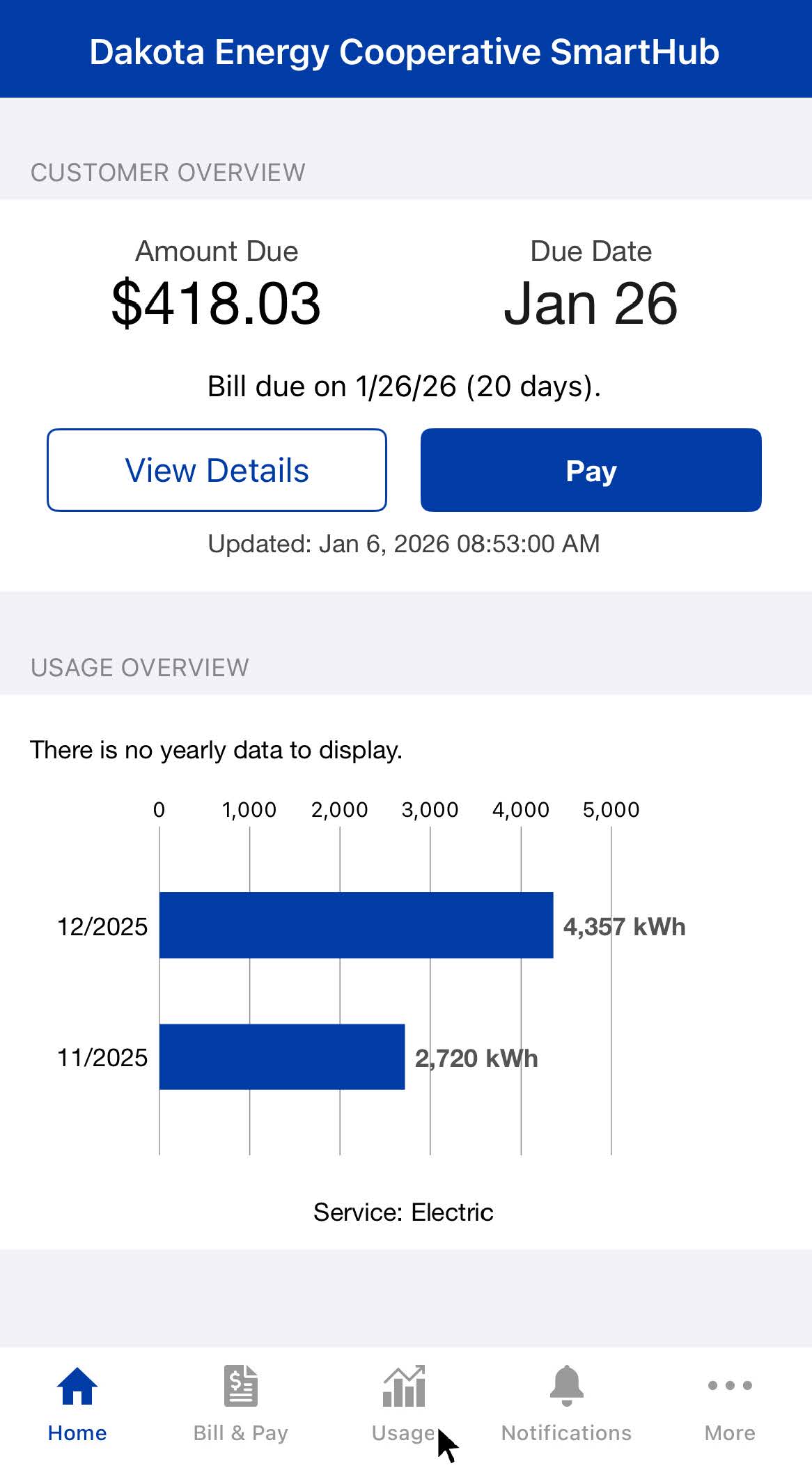The height and width of the screenshot is (1468, 812).
Task: Select the Home tab label
Action: click(x=77, y=1432)
